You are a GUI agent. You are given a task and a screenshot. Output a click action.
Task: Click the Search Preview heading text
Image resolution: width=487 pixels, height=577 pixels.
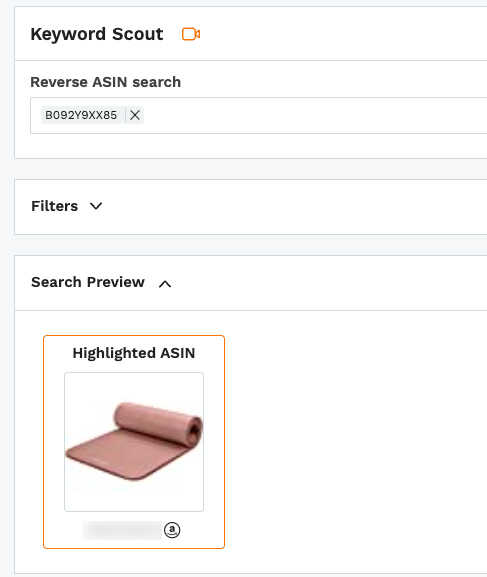pyautogui.click(x=88, y=282)
